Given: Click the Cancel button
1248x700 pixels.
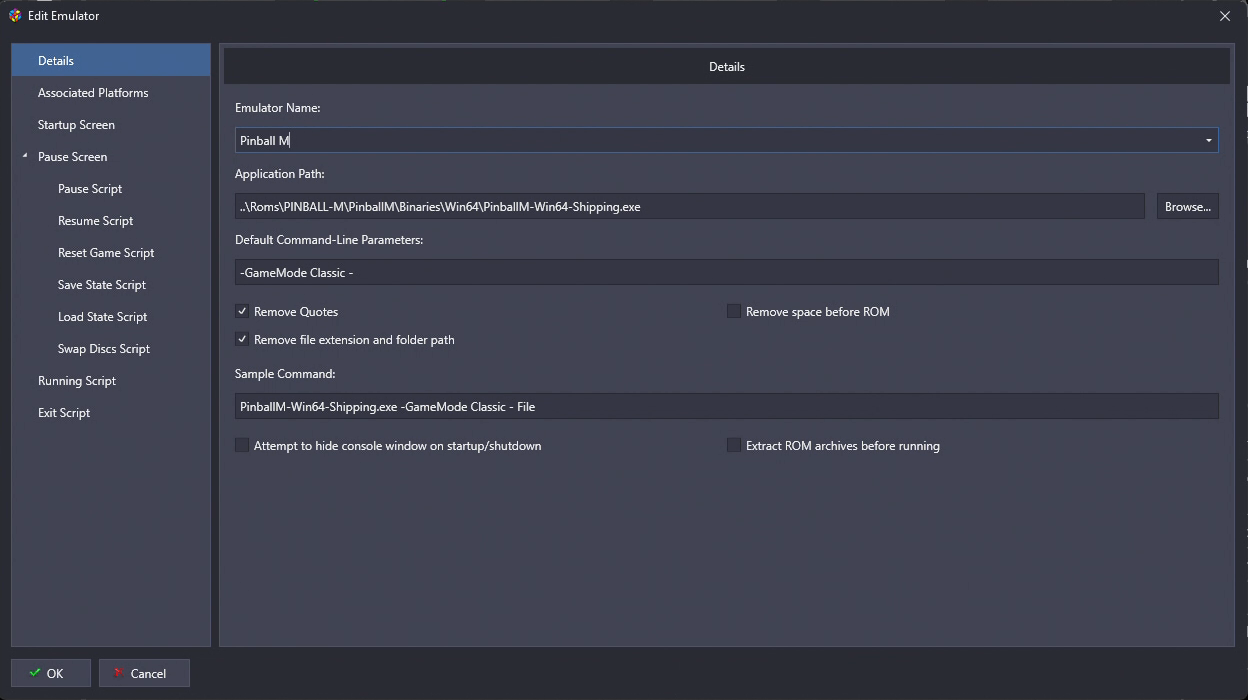Looking at the screenshot, I should click(144, 673).
